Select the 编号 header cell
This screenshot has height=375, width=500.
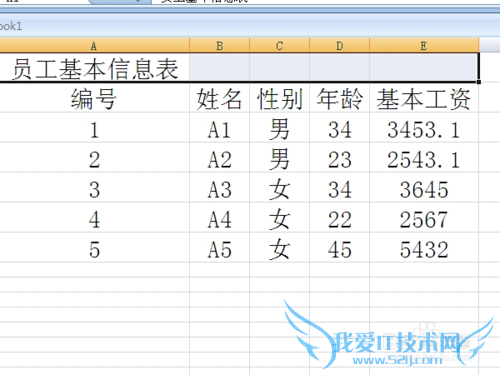(94, 98)
